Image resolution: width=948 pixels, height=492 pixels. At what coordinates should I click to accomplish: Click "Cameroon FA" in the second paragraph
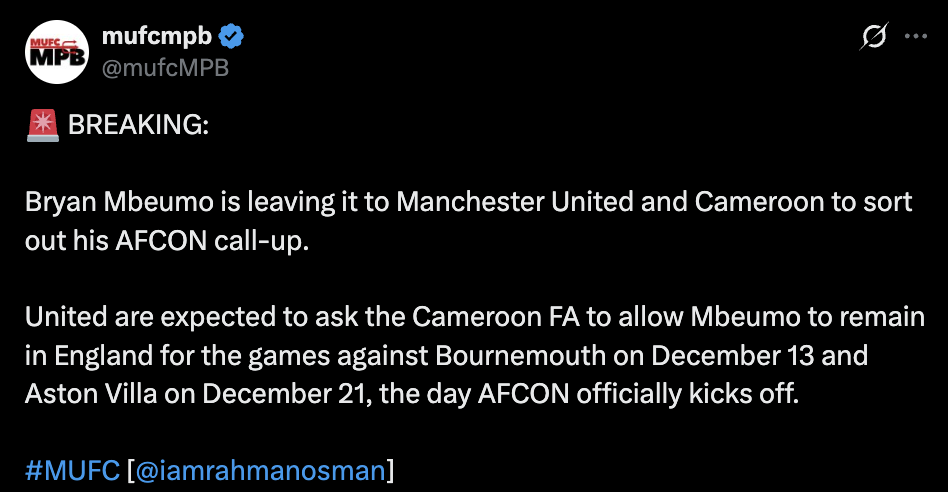point(521,317)
